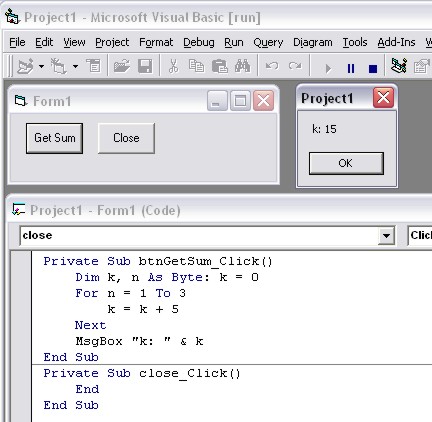Click the Get Sum button
This screenshot has height=422, width=432.
click(x=55, y=138)
